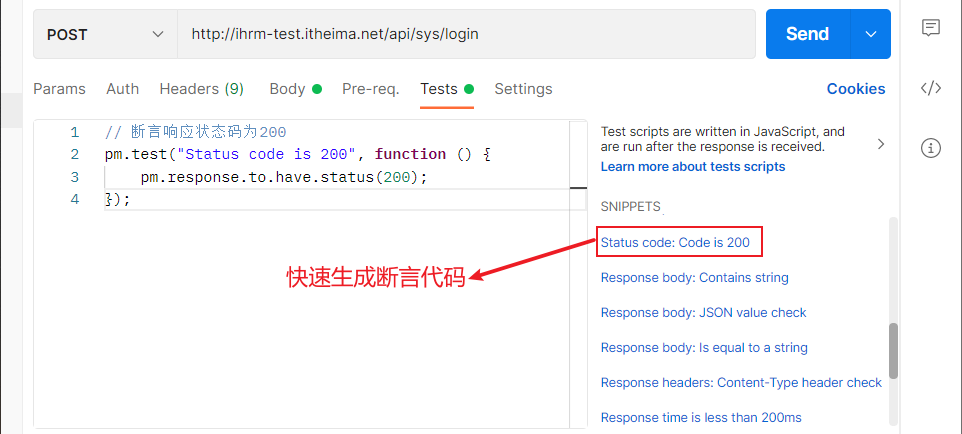Open the code snippet icon in sidebar
Viewport: 962px width, 434px height.
(930, 88)
